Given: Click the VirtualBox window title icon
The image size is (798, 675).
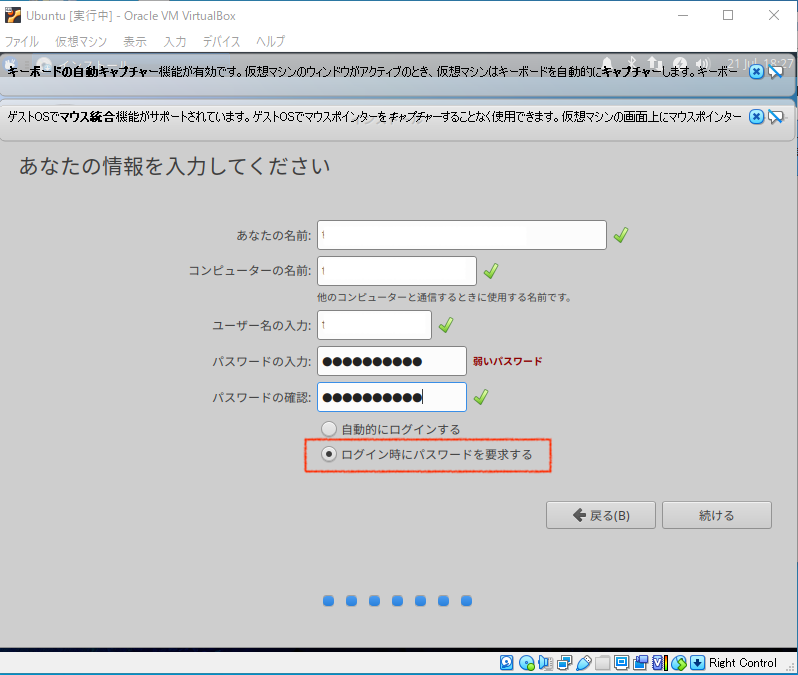Looking at the screenshot, I should pyautogui.click(x=13, y=15).
